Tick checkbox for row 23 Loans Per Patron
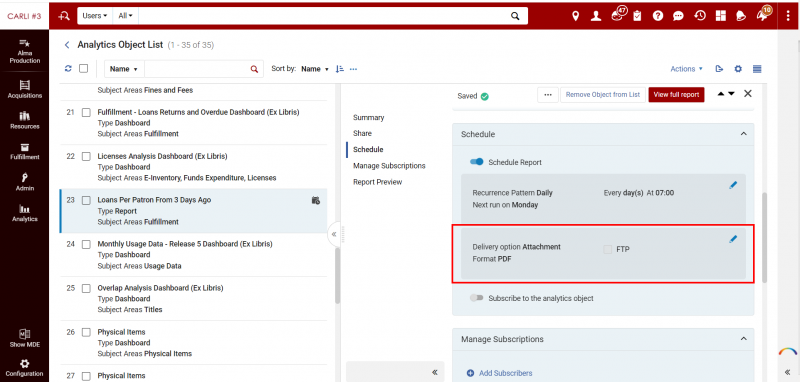Image resolution: width=800 pixels, height=382 pixels. coord(86,200)
